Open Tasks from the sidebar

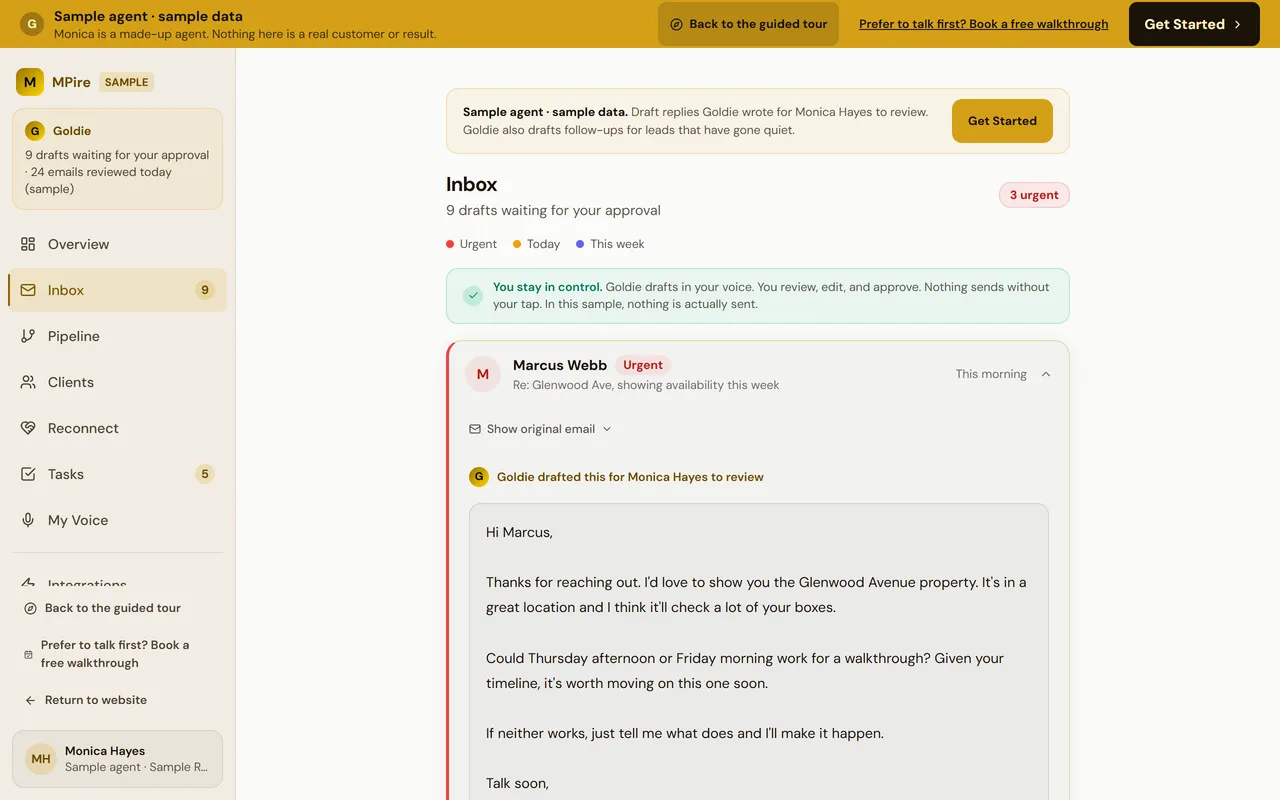click(118, 474)
